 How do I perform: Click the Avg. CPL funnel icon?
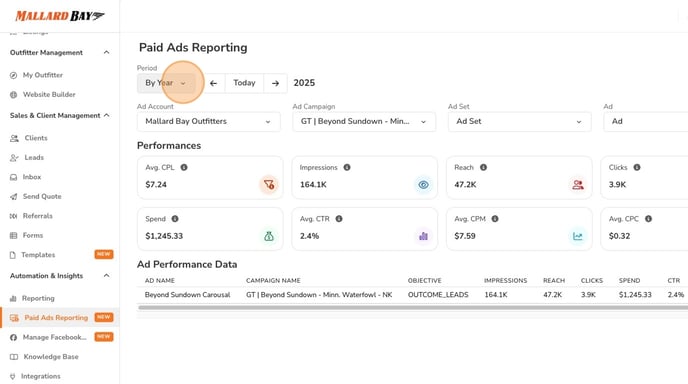pyautogui.click(x=269, y=185)
